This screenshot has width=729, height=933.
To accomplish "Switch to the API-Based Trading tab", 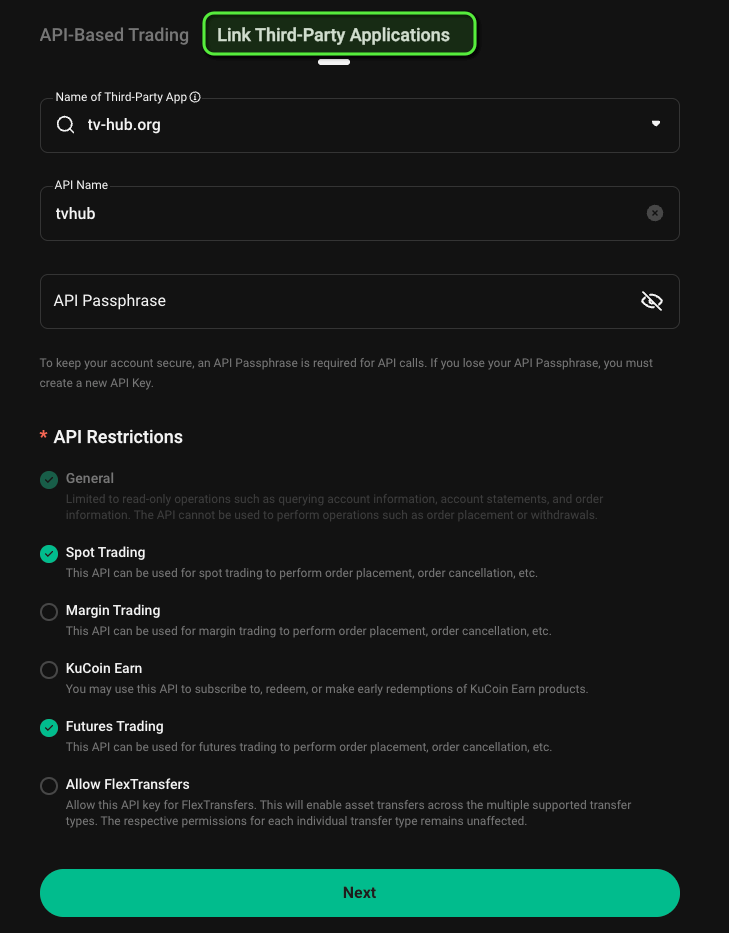I will (114, 34).
